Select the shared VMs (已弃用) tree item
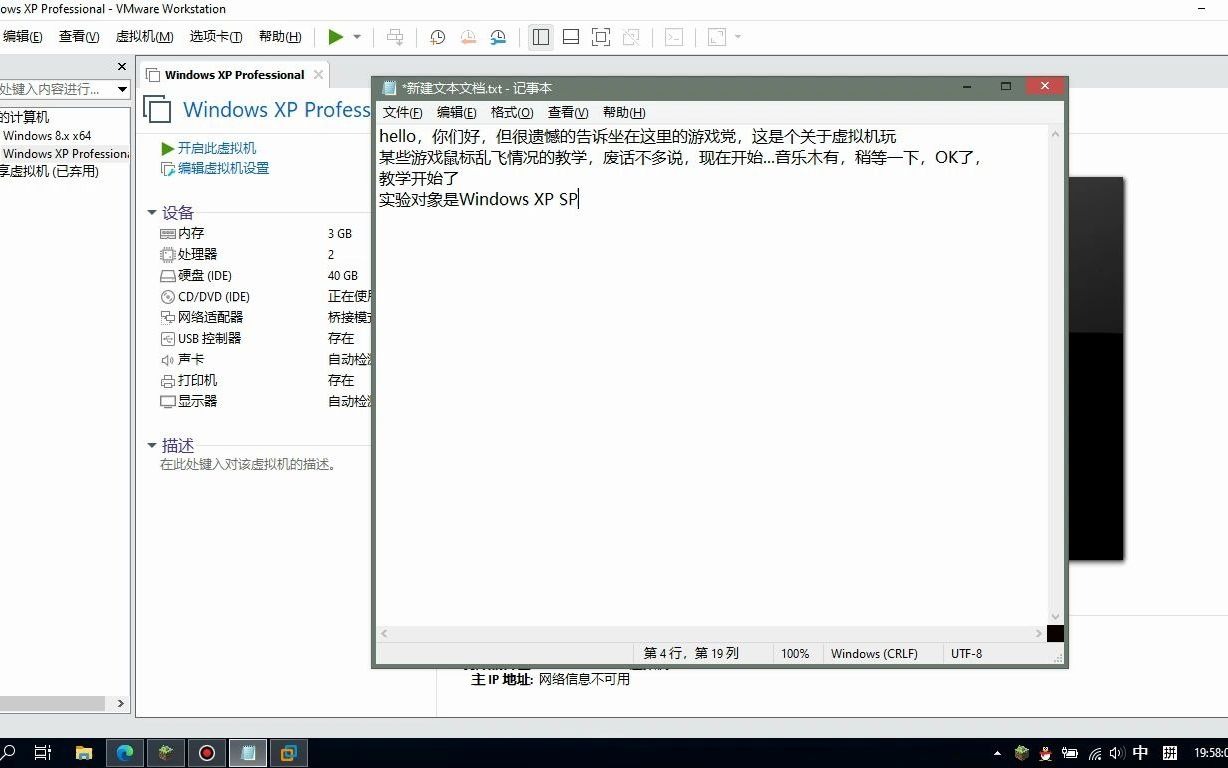1228x768 pixels. tap(49, 171)
